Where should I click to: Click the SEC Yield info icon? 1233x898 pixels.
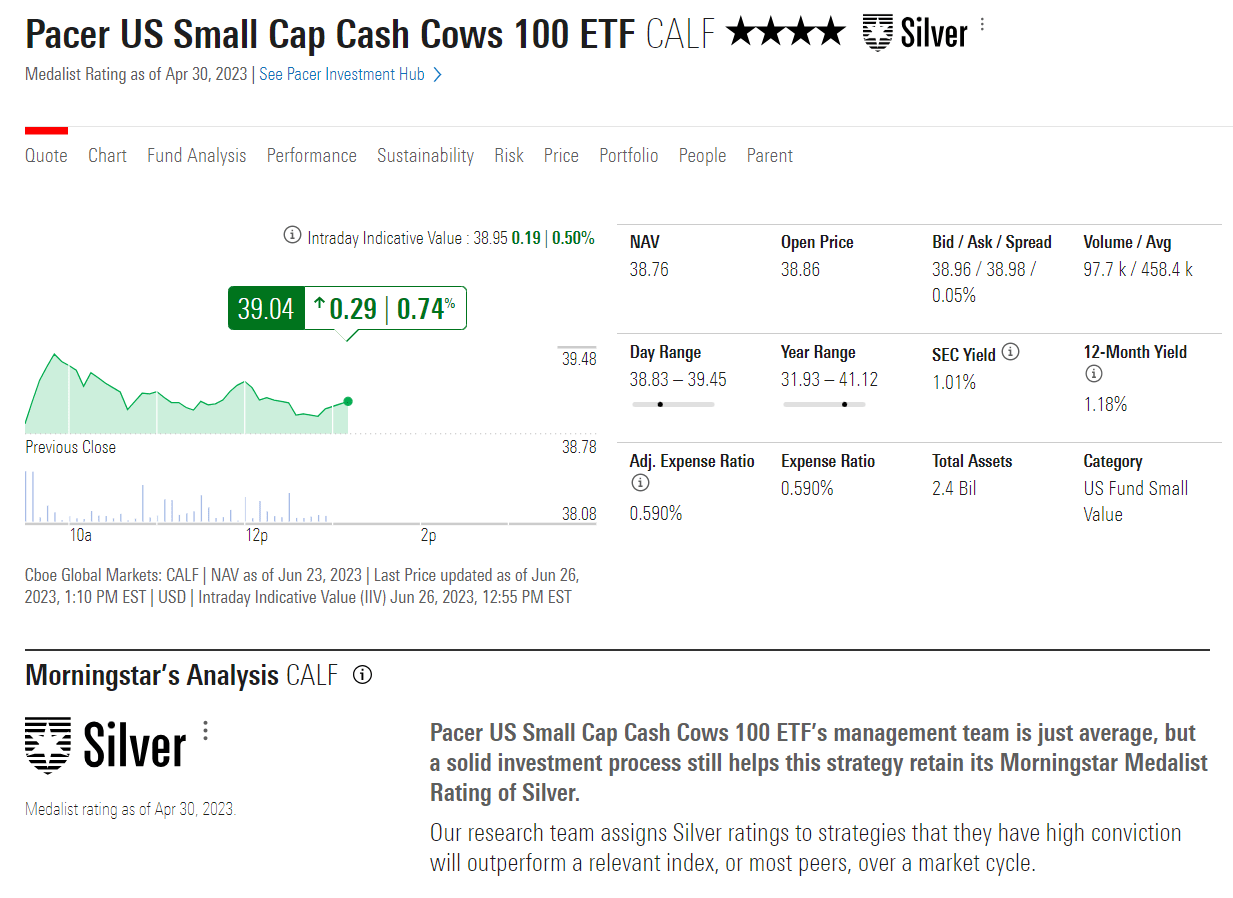coord(1011,352)
